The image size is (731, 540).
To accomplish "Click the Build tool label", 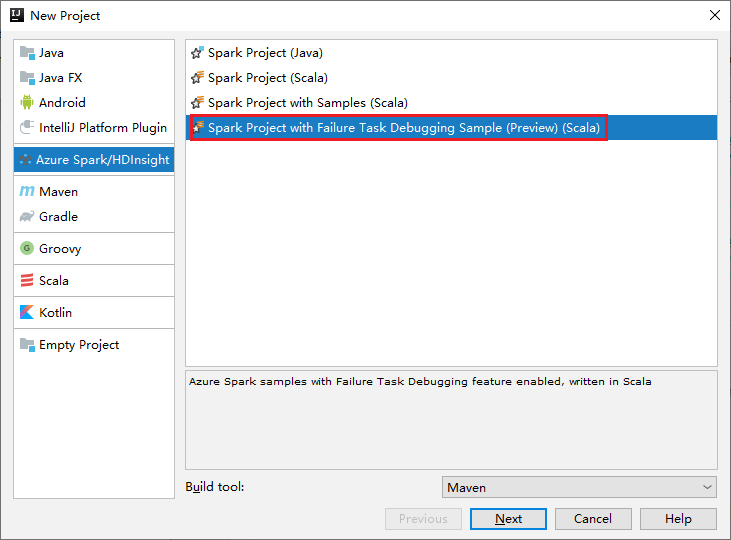I will click(x=214, y=487).
